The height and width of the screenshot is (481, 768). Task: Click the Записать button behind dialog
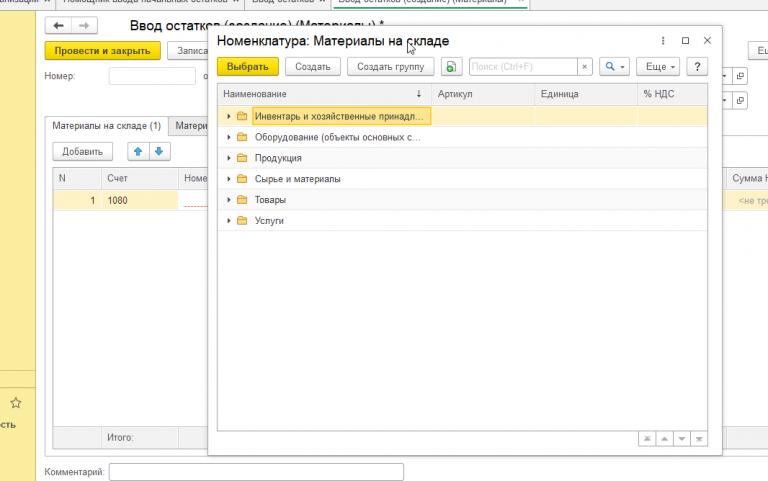188,51
